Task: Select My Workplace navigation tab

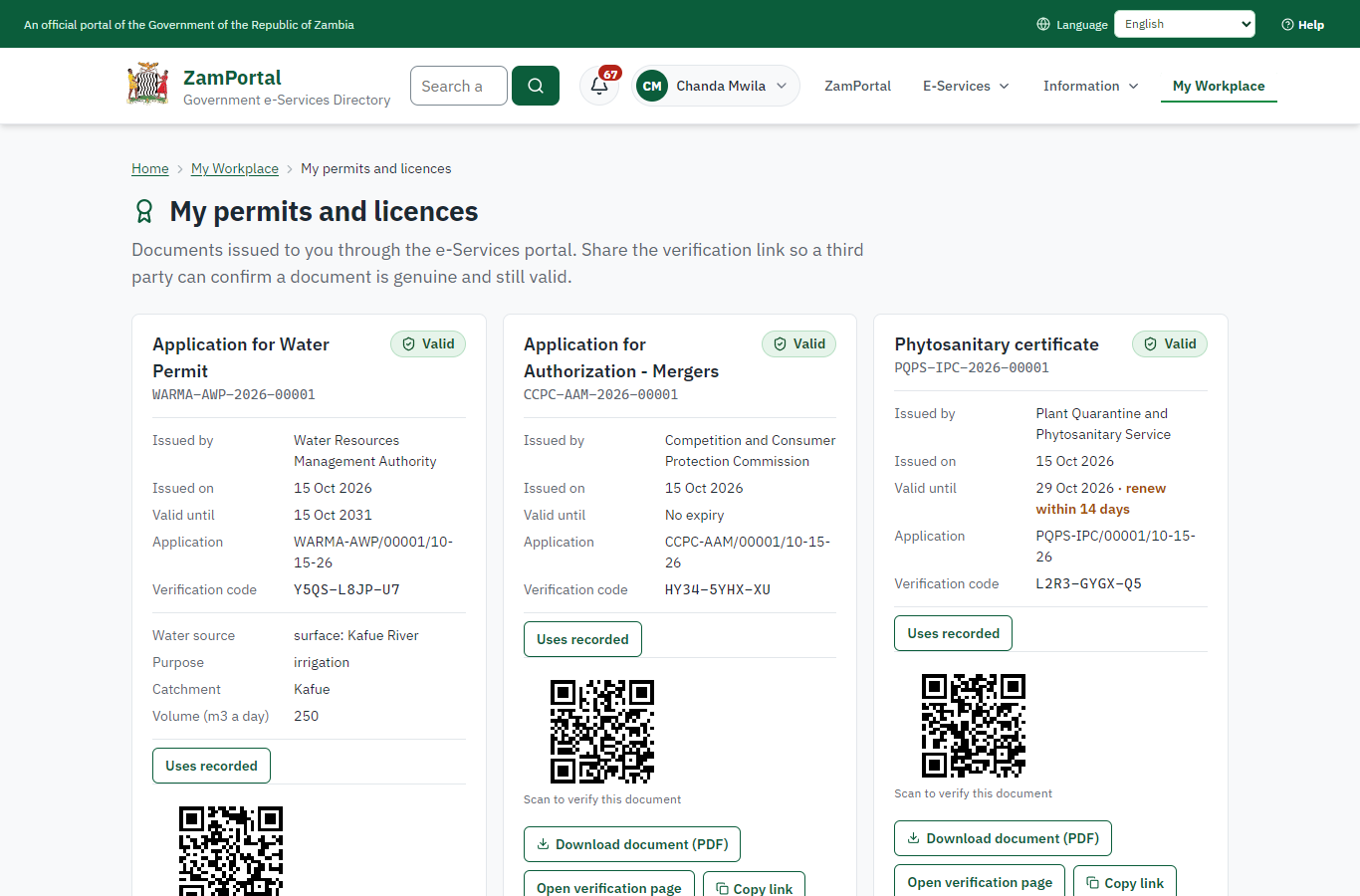Action: tap(1219, 86)
